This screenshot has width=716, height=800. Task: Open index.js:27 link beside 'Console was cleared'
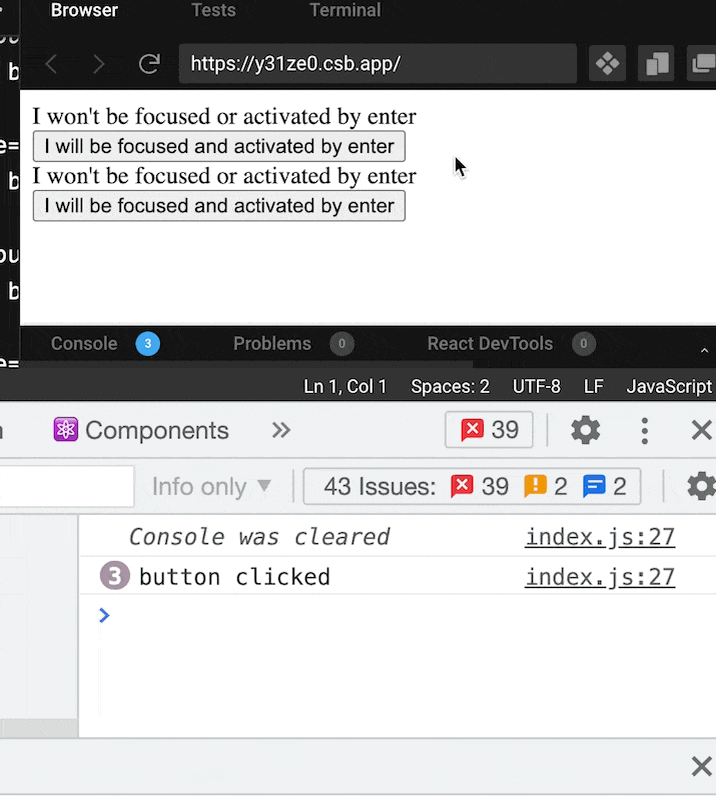pyautogui.click(x=600, y=537)
